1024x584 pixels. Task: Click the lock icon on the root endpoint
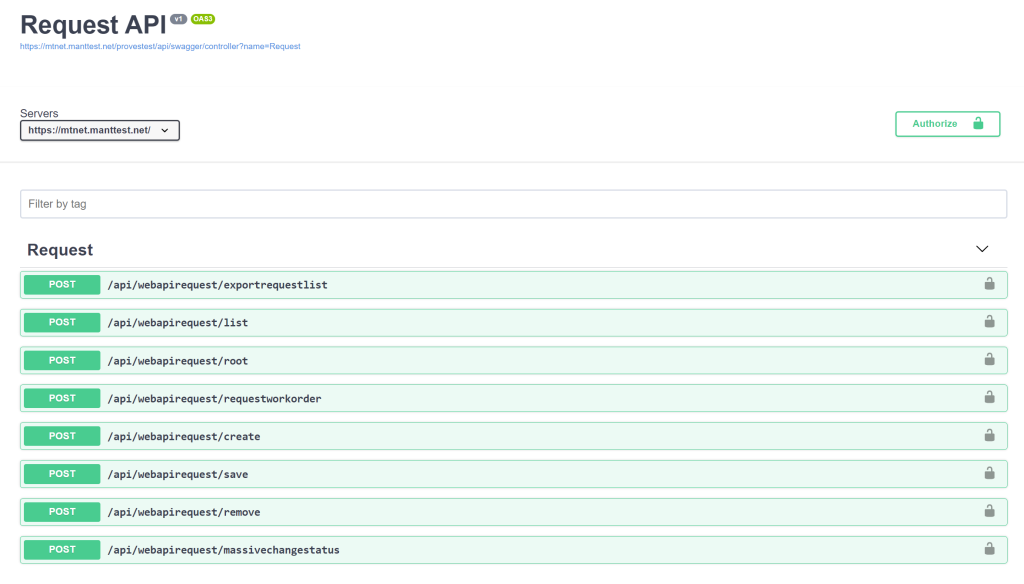(989, 359)
